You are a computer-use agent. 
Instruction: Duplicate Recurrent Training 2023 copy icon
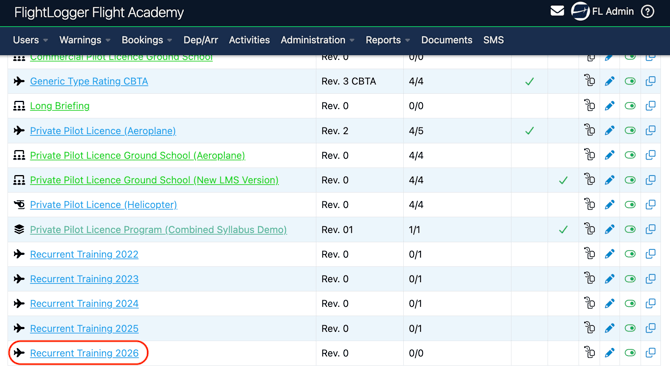[x=650, y=279]
